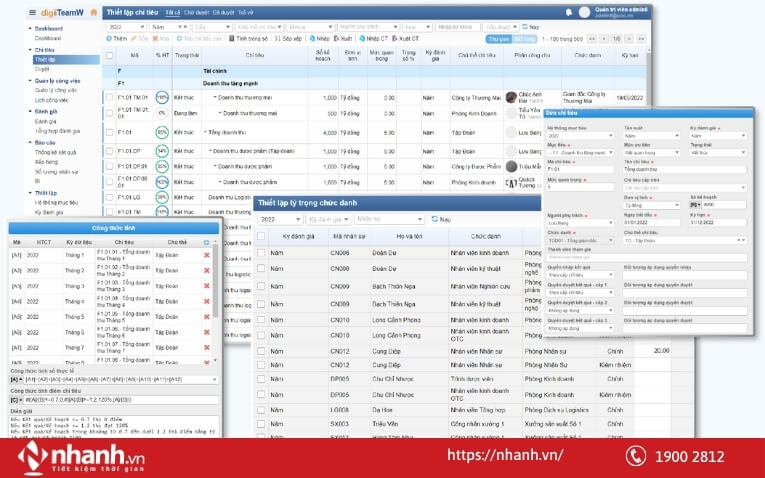Viewport: 765px width, 478px height.
Task: Tick checkbox for row F1.01.TM.01
Action: point(109,98)
